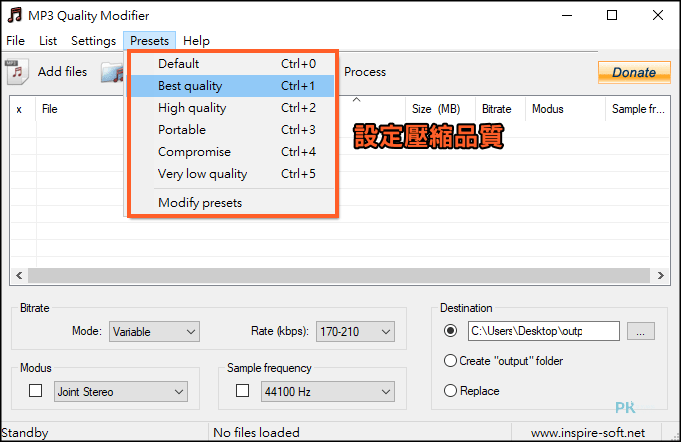Open Modify presets

[x=233, y=203]
